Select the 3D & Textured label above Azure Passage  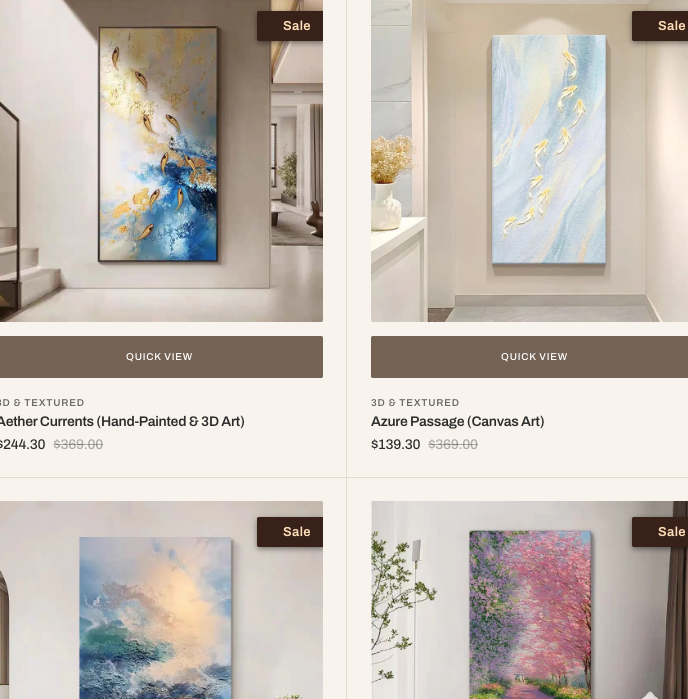pos(415,403)
